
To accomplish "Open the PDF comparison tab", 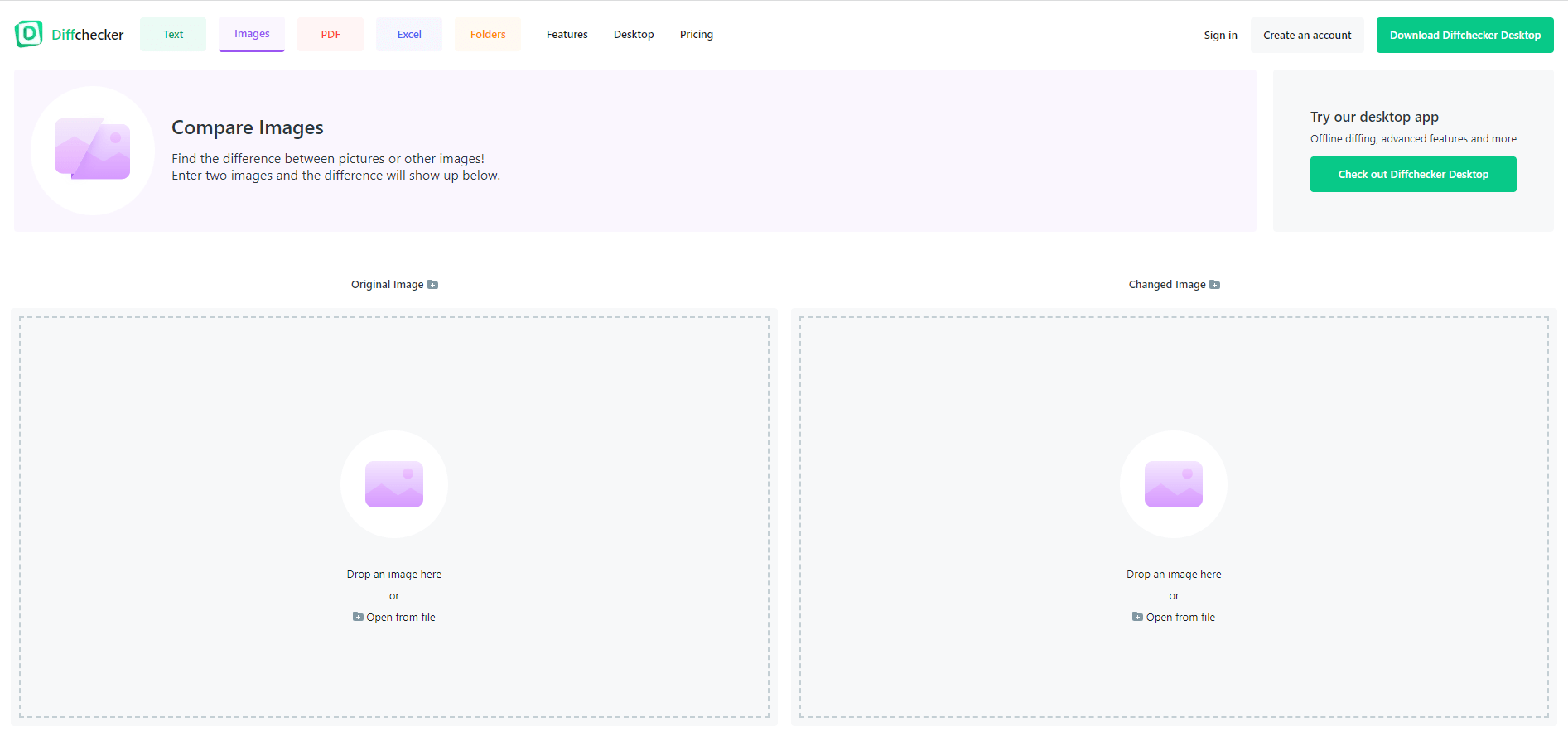I will tap(330, 35).
